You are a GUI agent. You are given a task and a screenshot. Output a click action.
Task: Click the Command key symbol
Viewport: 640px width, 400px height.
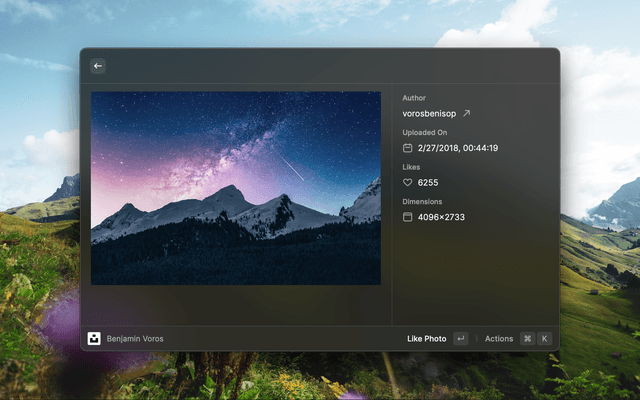coord(527,339)
